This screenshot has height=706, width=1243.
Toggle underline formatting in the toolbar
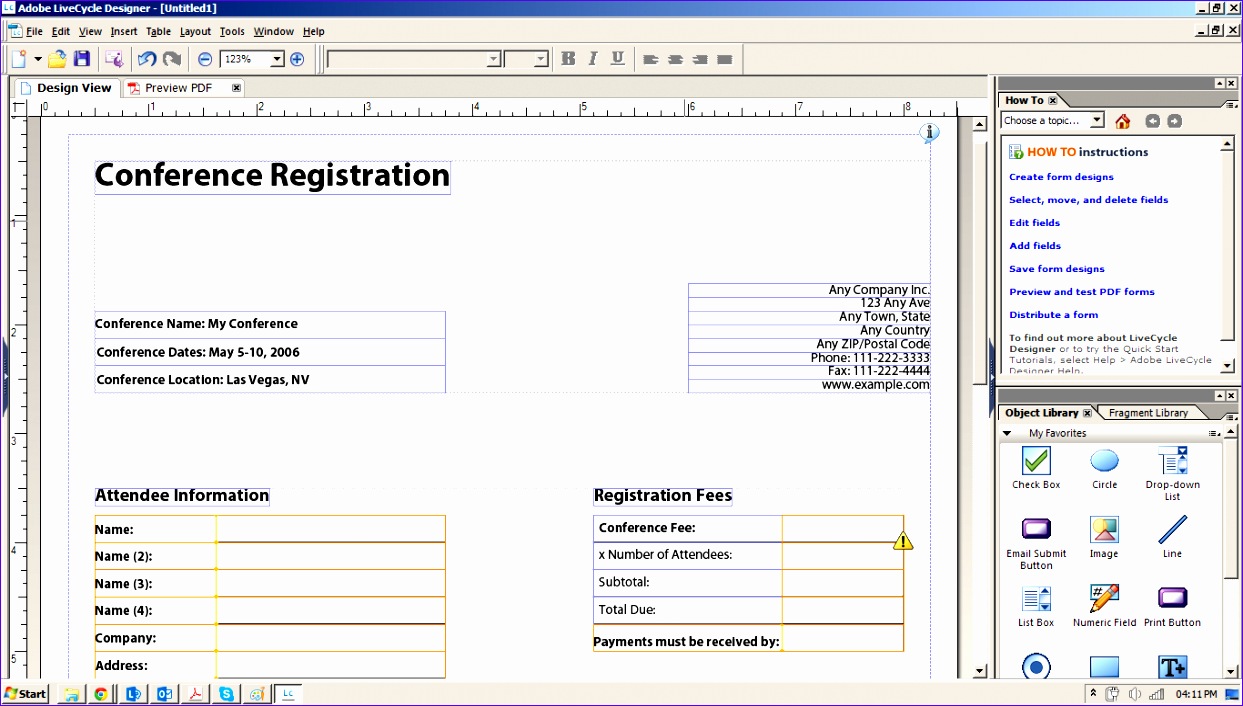coord(617,58)
